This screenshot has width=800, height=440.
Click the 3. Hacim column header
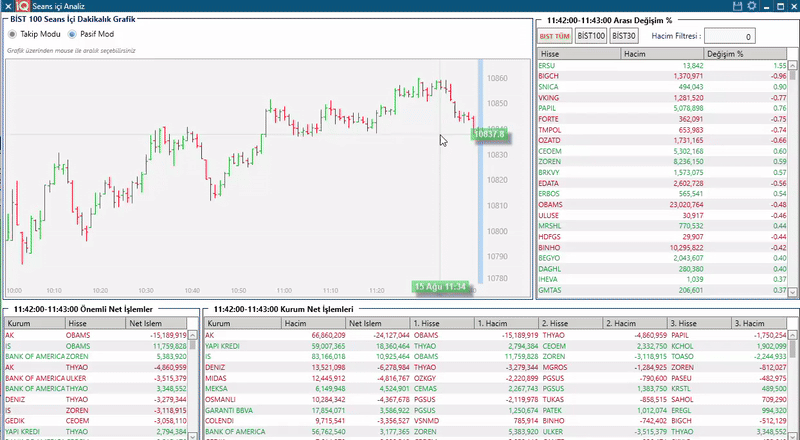point(759,323)
